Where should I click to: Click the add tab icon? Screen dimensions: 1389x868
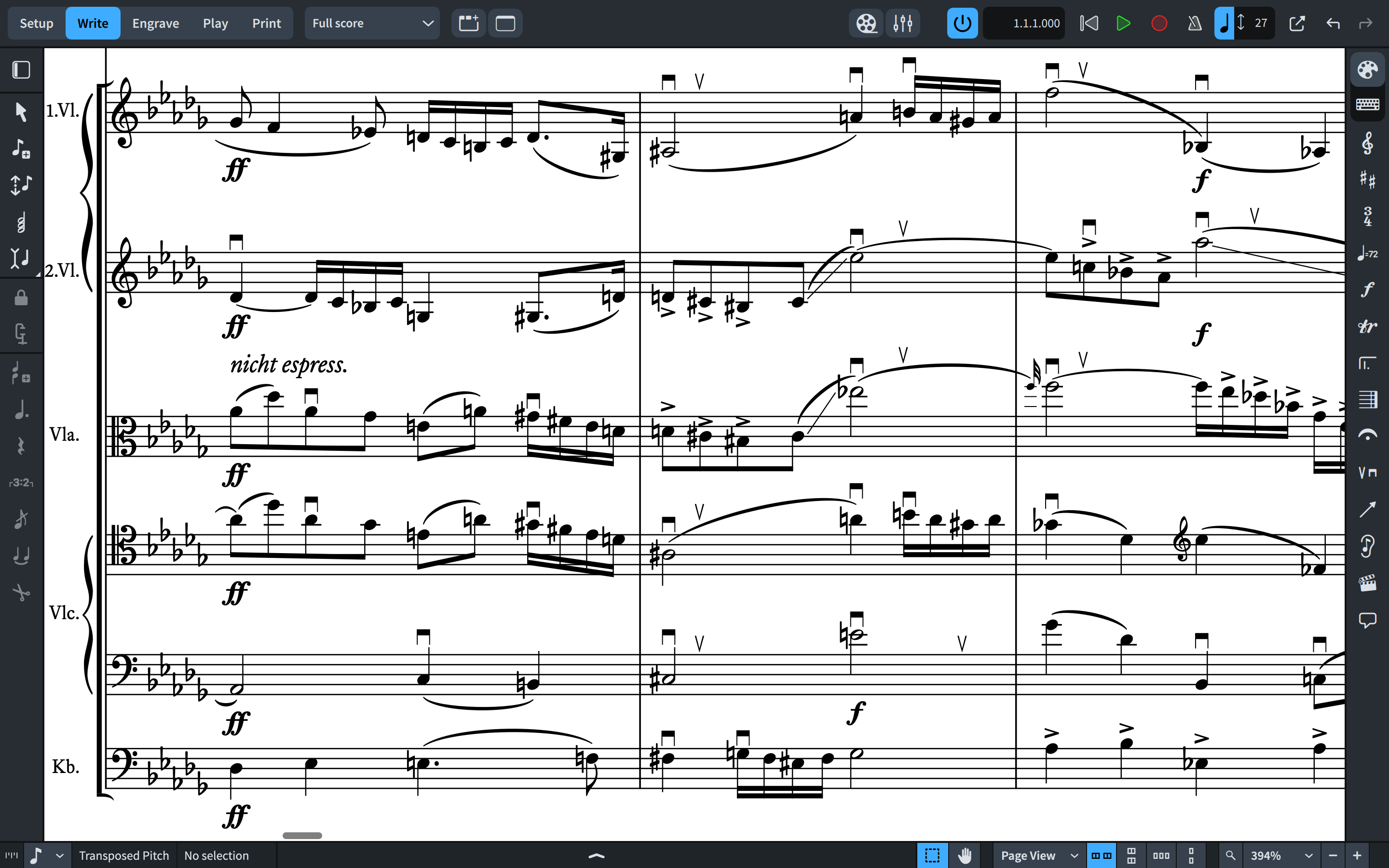click(468, 24)
